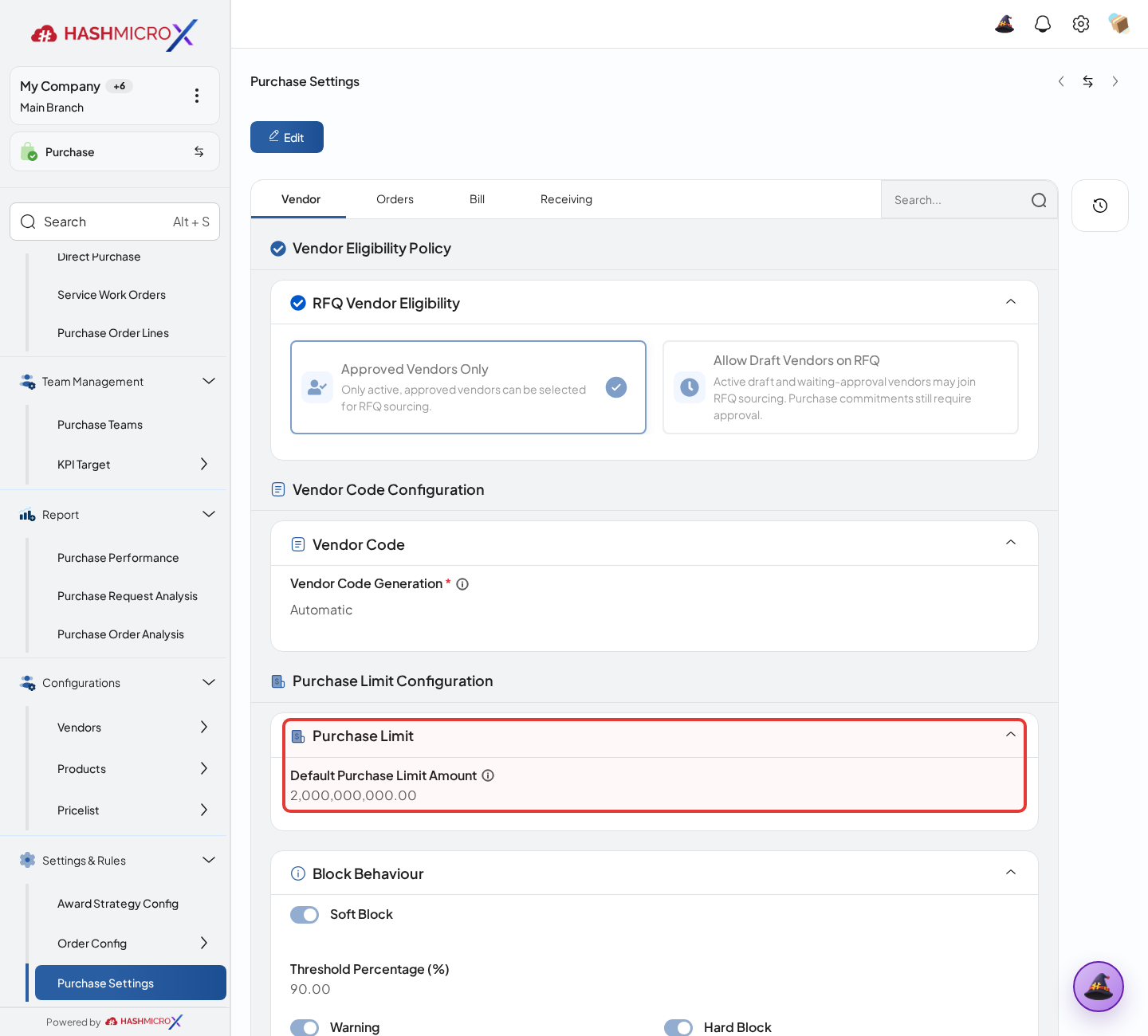The width and height of the screenshot is (1148, 1036).
Task: Click the Block Behaviour info icon
Action: pos(298,873)
